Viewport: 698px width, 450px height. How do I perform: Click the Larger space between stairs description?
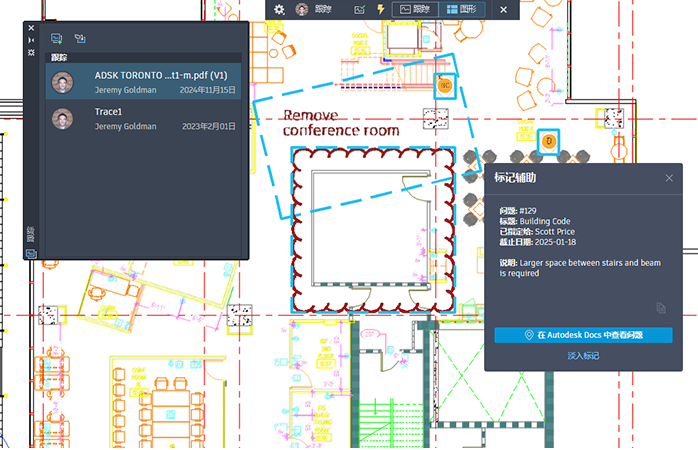[x=580, y=268]
